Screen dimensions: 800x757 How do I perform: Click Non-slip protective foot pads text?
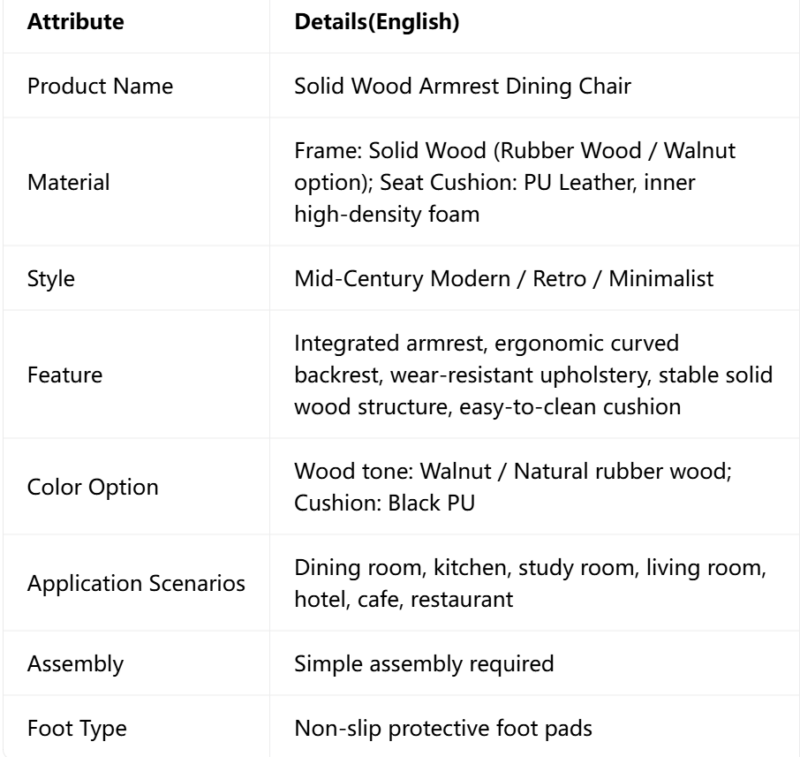click(443, 728)
